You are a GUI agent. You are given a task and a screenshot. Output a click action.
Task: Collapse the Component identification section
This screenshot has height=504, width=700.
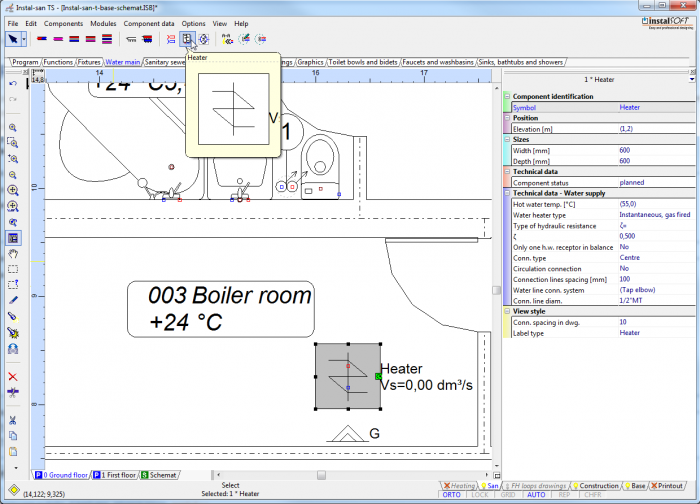506,96
